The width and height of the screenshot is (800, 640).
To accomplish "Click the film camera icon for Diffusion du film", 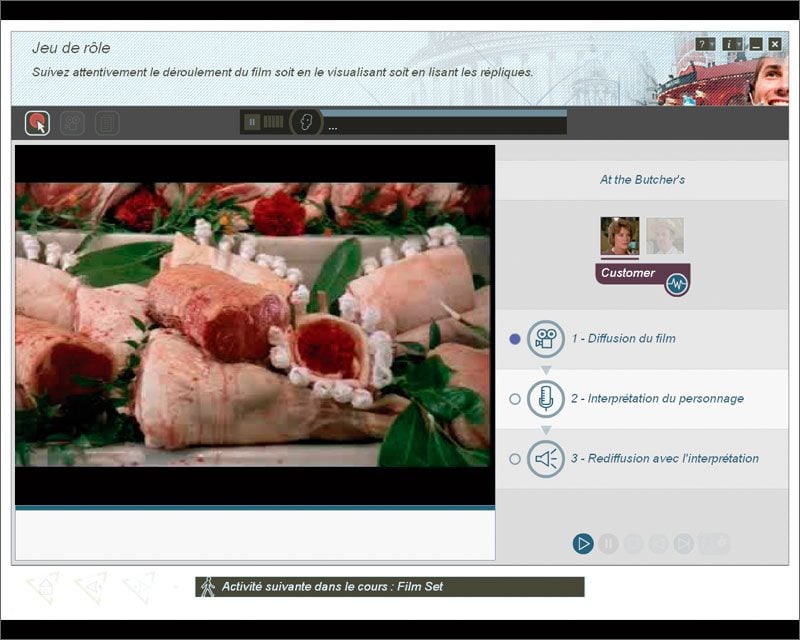I will tap(546, 339).
